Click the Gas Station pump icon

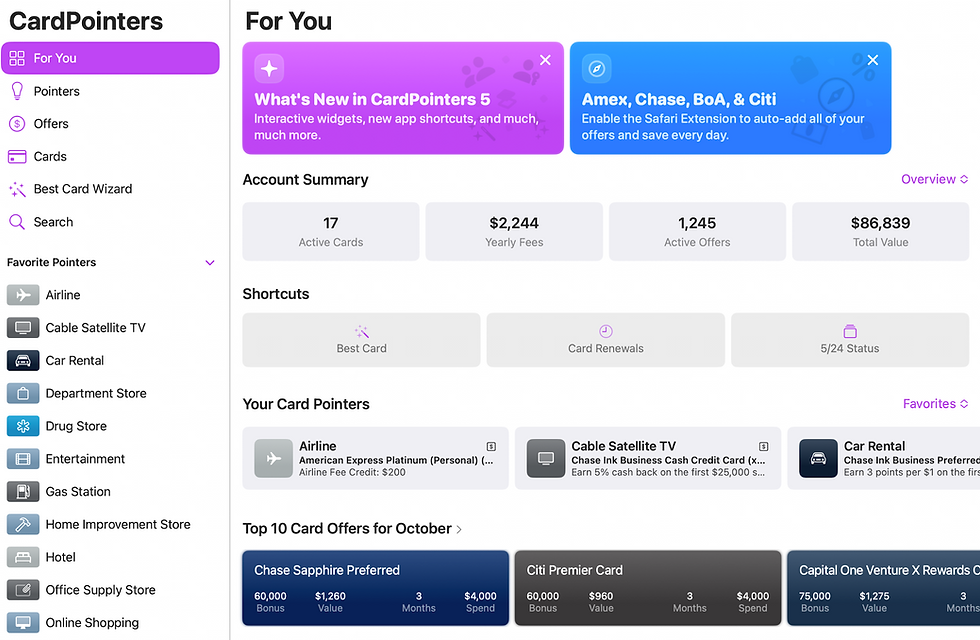point(23,492)
